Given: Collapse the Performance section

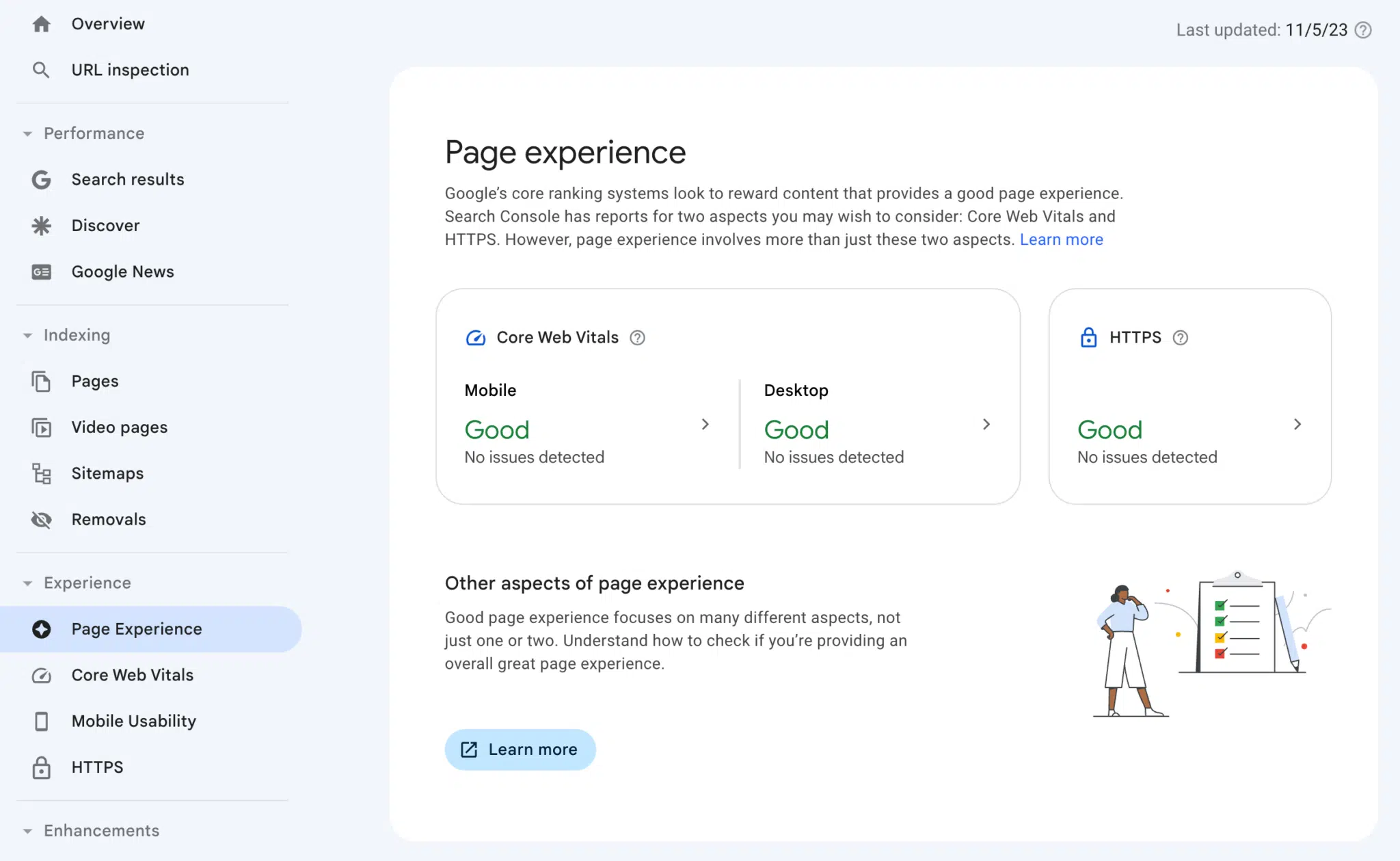Looking at the screenshot, I should coord(27,133).
